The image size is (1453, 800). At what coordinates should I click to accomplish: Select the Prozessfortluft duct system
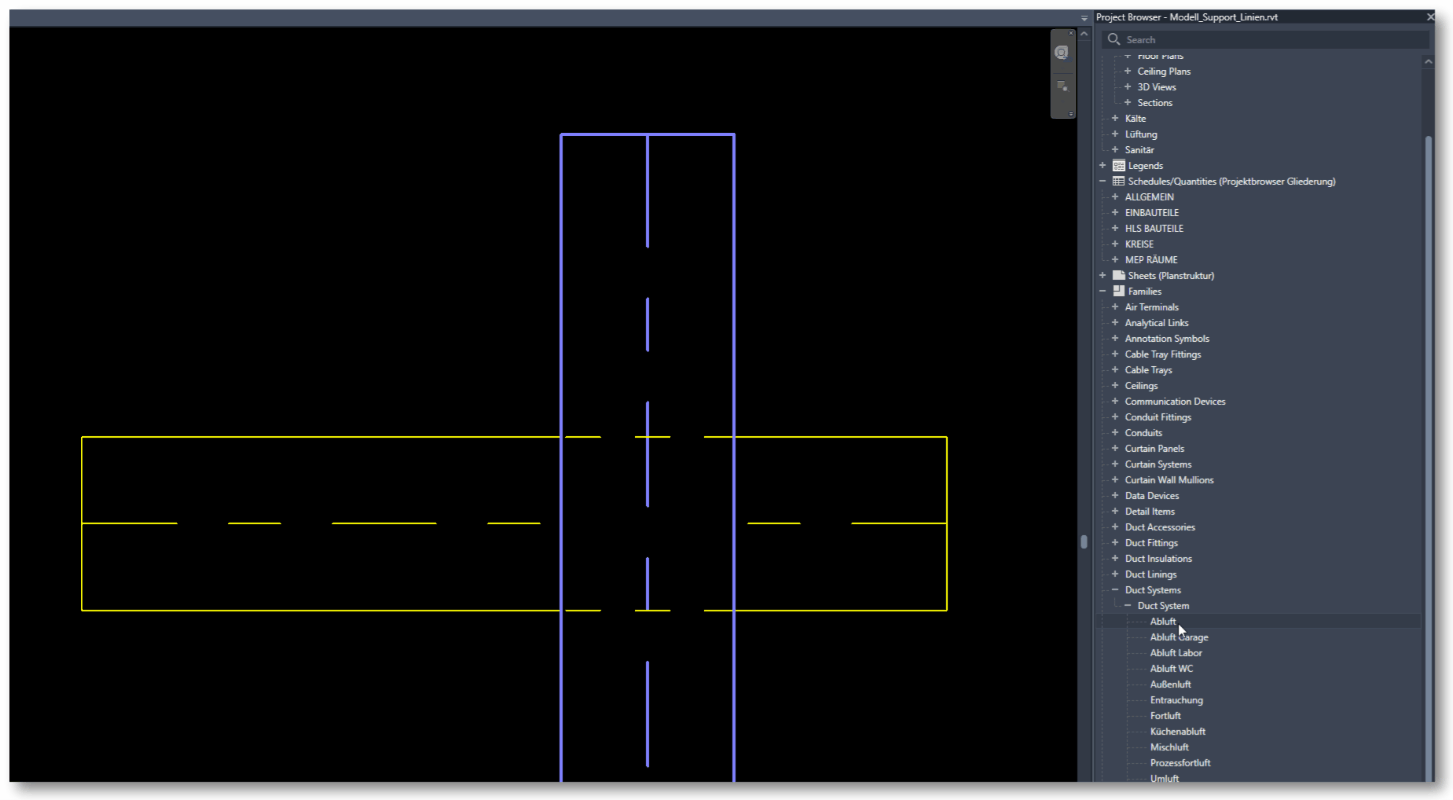click(x=1180, y=763)
